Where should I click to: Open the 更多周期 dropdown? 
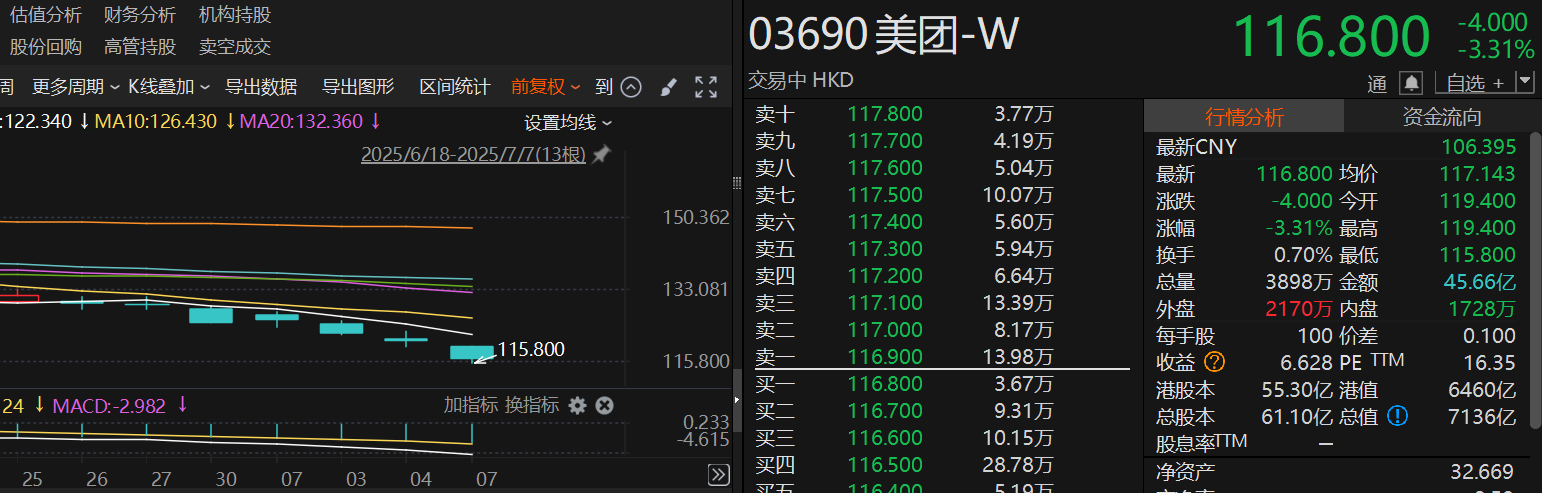pyautogui.click(x=76, y=87)
